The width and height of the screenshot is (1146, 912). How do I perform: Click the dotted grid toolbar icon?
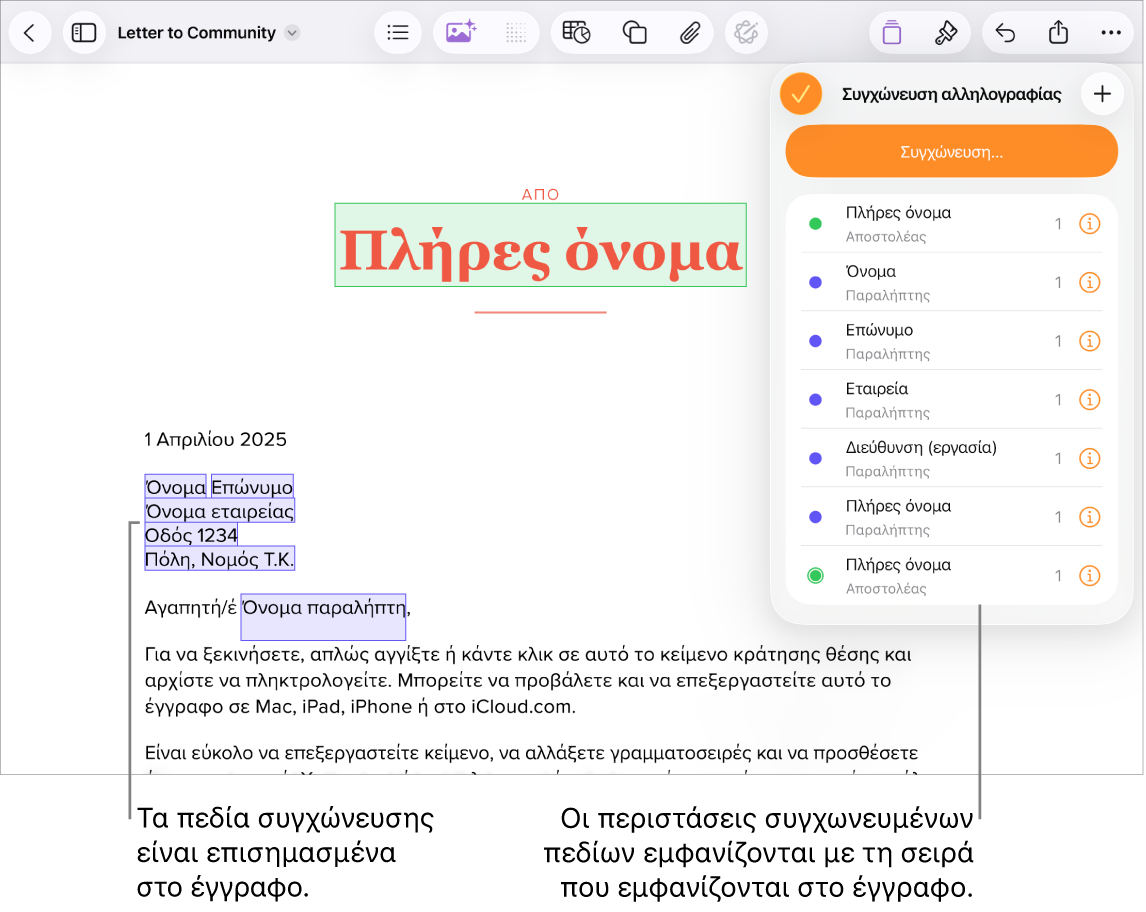coord(516,33)
